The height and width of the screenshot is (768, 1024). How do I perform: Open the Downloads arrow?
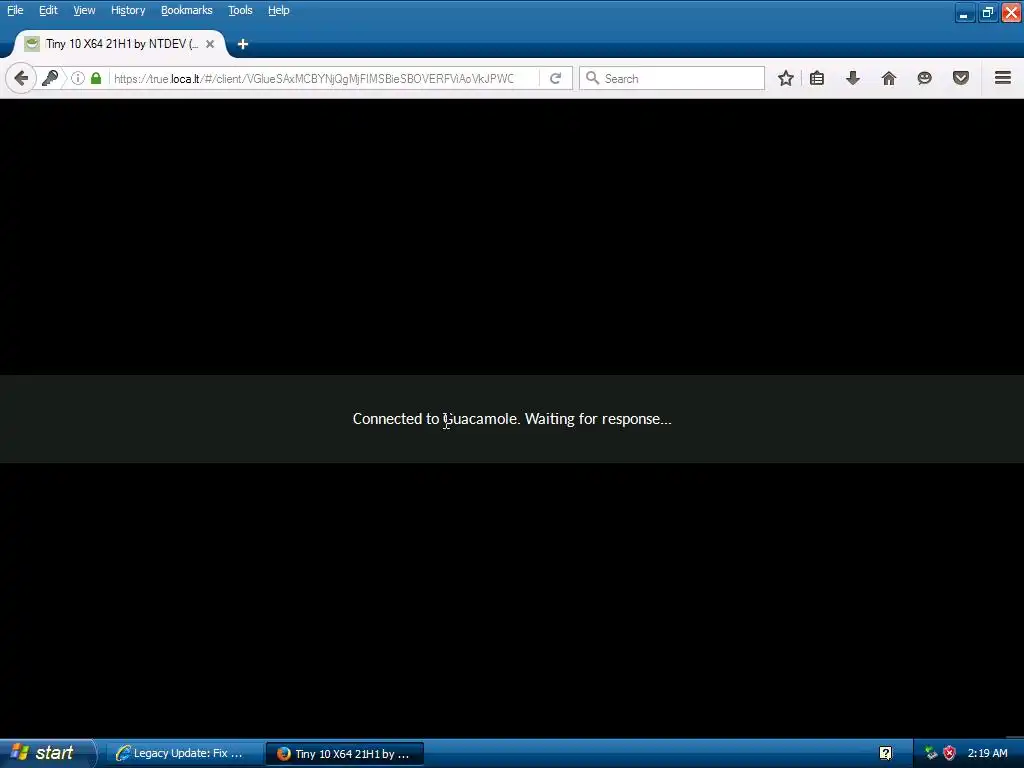[x=852, y=78]
